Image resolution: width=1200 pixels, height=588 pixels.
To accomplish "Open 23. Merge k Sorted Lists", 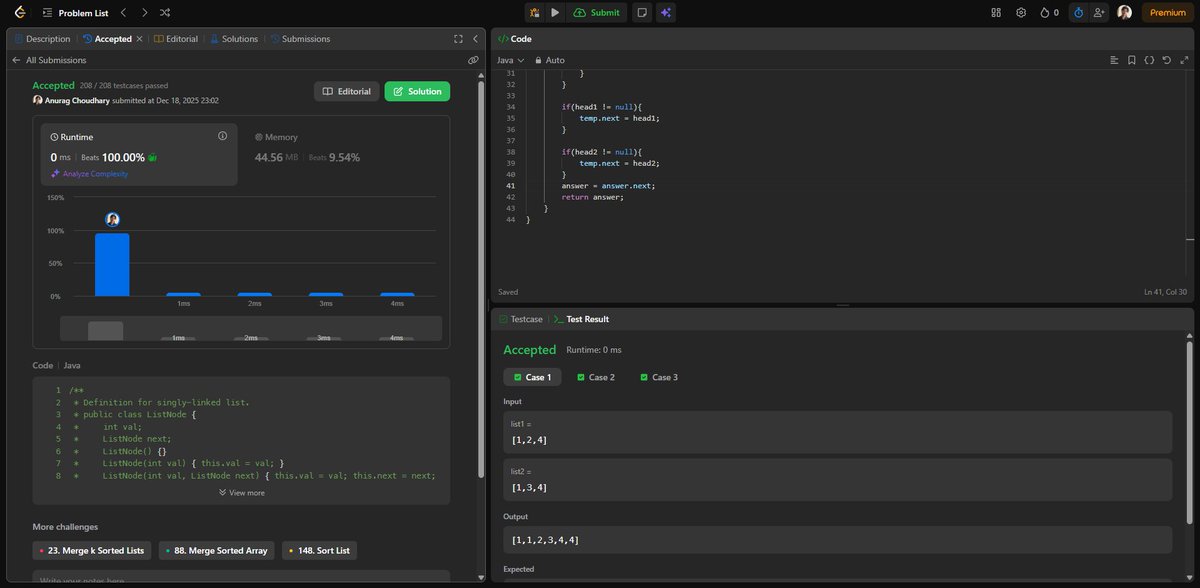I will coord(92,550).
